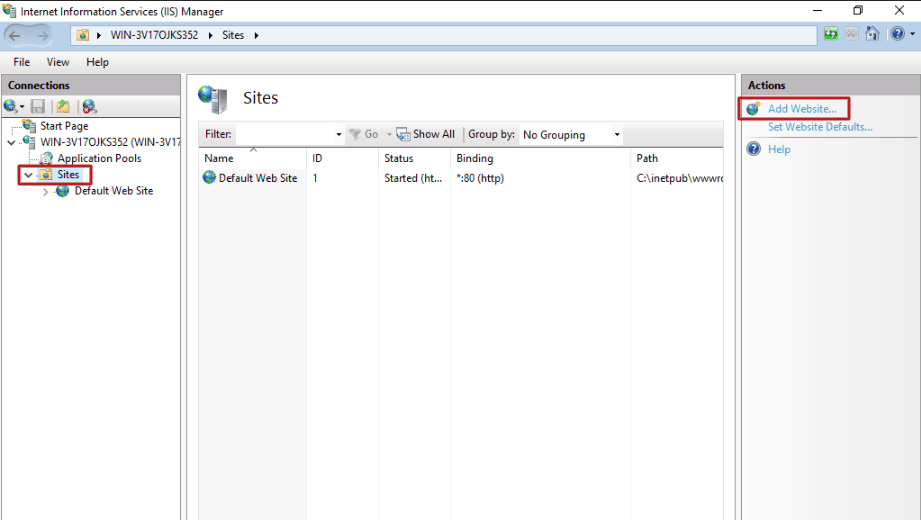This screenshot has width=921, height=520.
Task: Click WIN-3V17OJKS352 in the breadcrumb
Action: [x=154, y=35]
